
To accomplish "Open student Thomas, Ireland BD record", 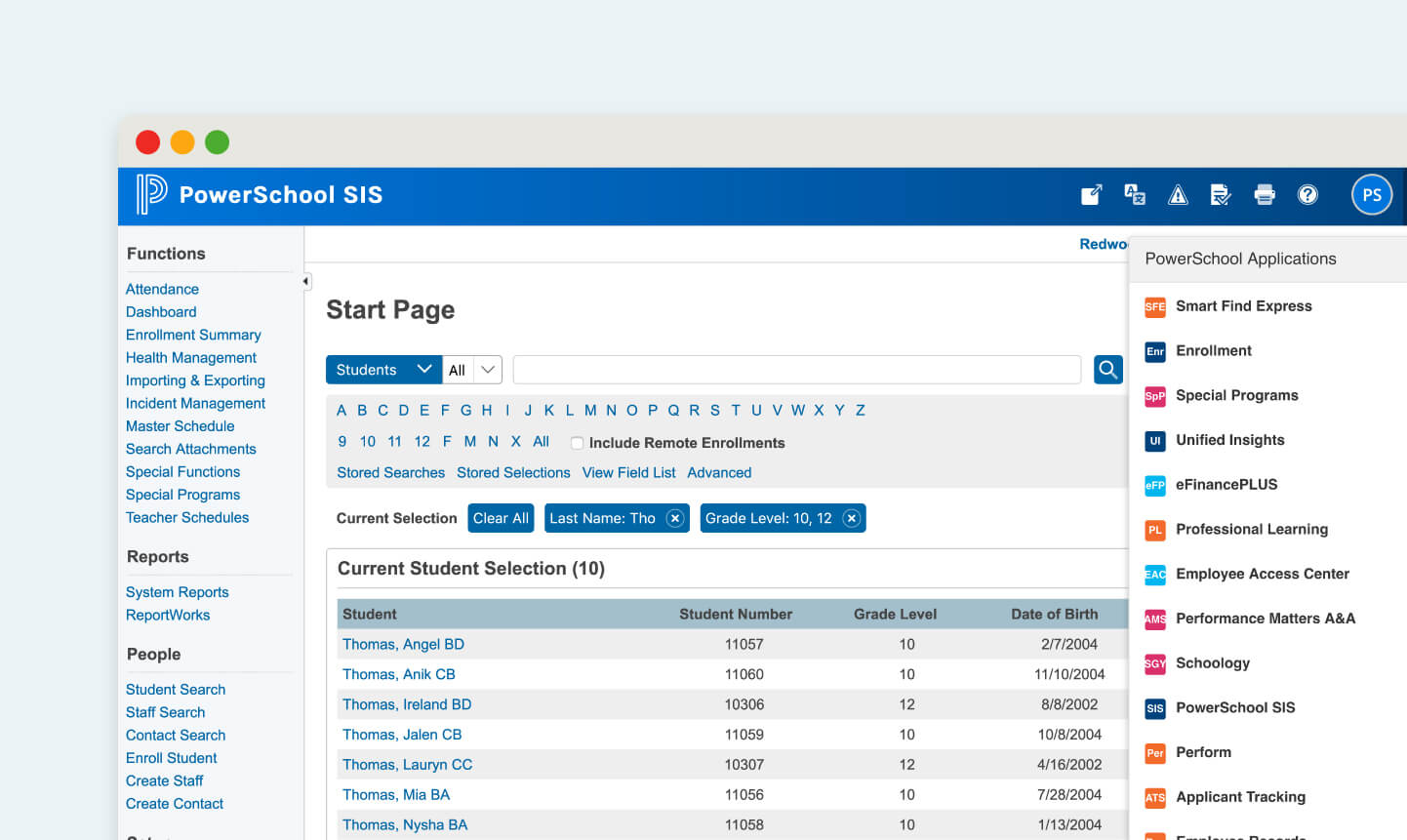I will 407,704.
